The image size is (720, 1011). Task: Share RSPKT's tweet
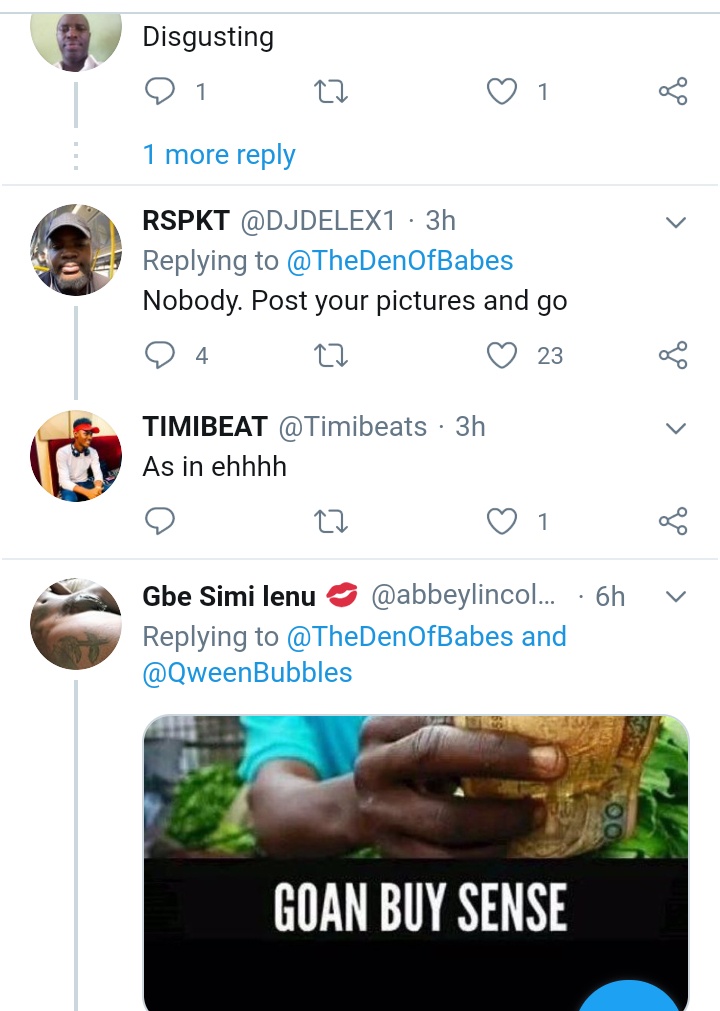click(673, 355)
